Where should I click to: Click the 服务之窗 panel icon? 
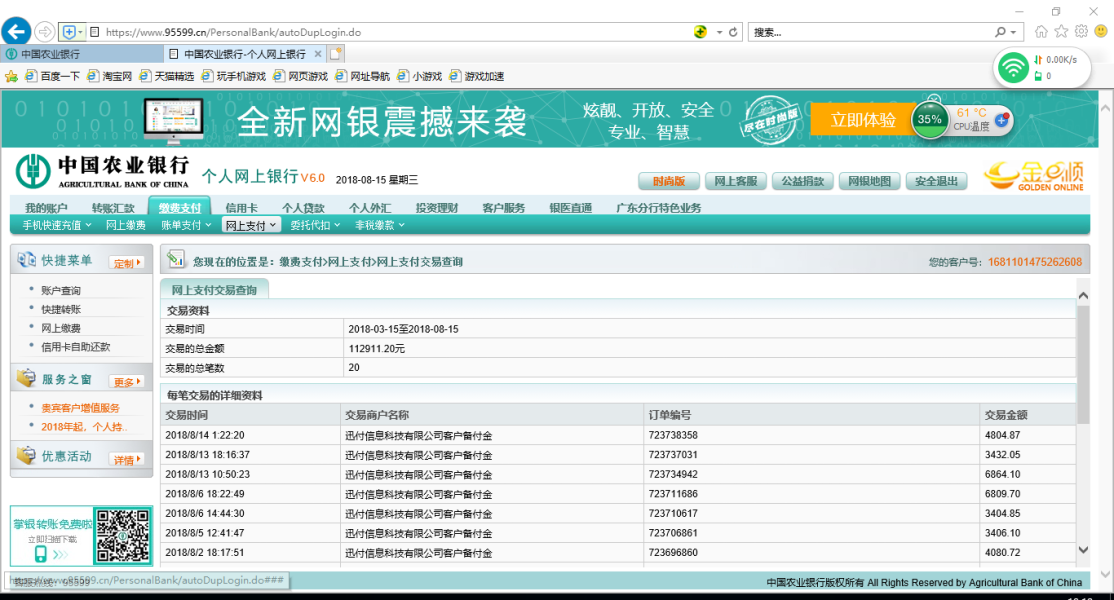27,378
